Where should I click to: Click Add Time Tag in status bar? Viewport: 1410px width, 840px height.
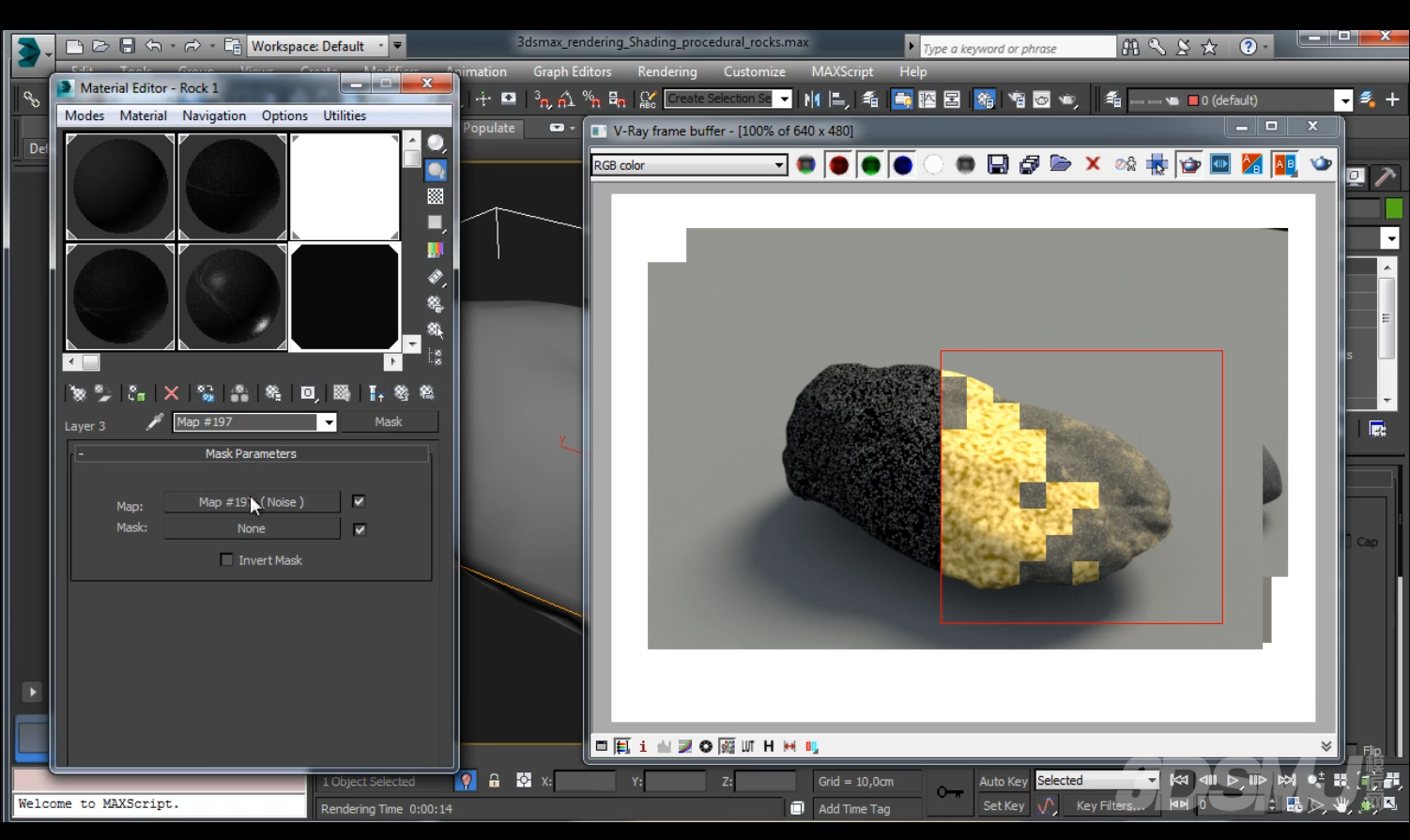click(x=854, y=808)
